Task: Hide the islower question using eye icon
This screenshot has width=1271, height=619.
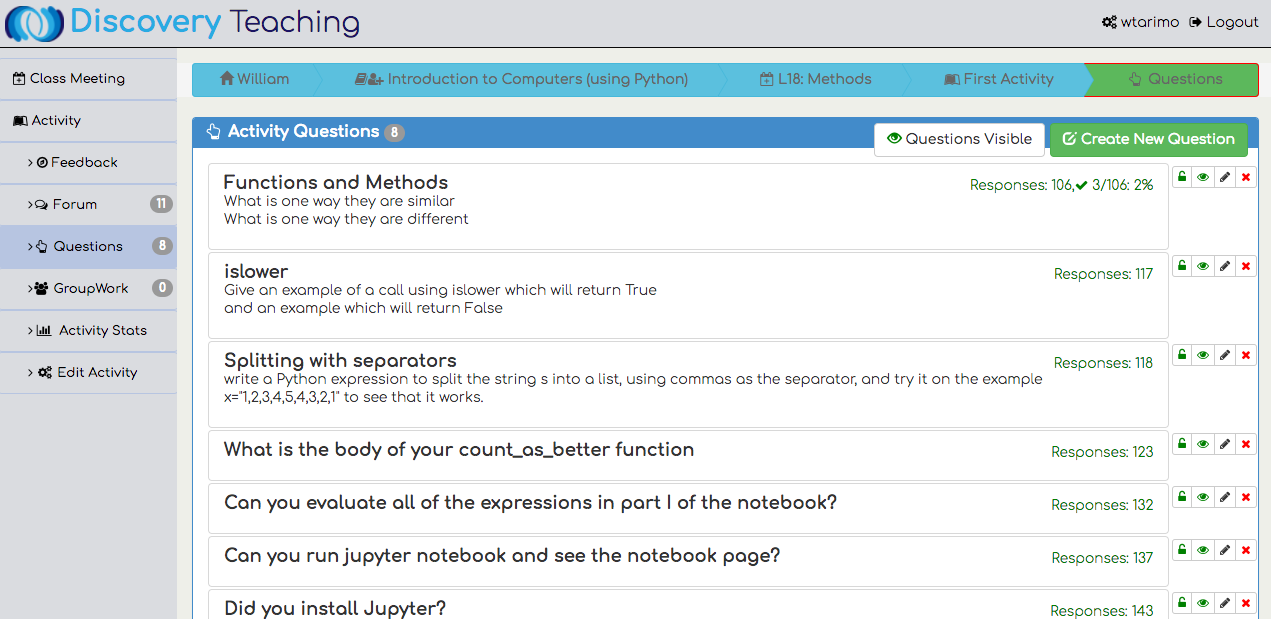Action: tap(1203, 266)
